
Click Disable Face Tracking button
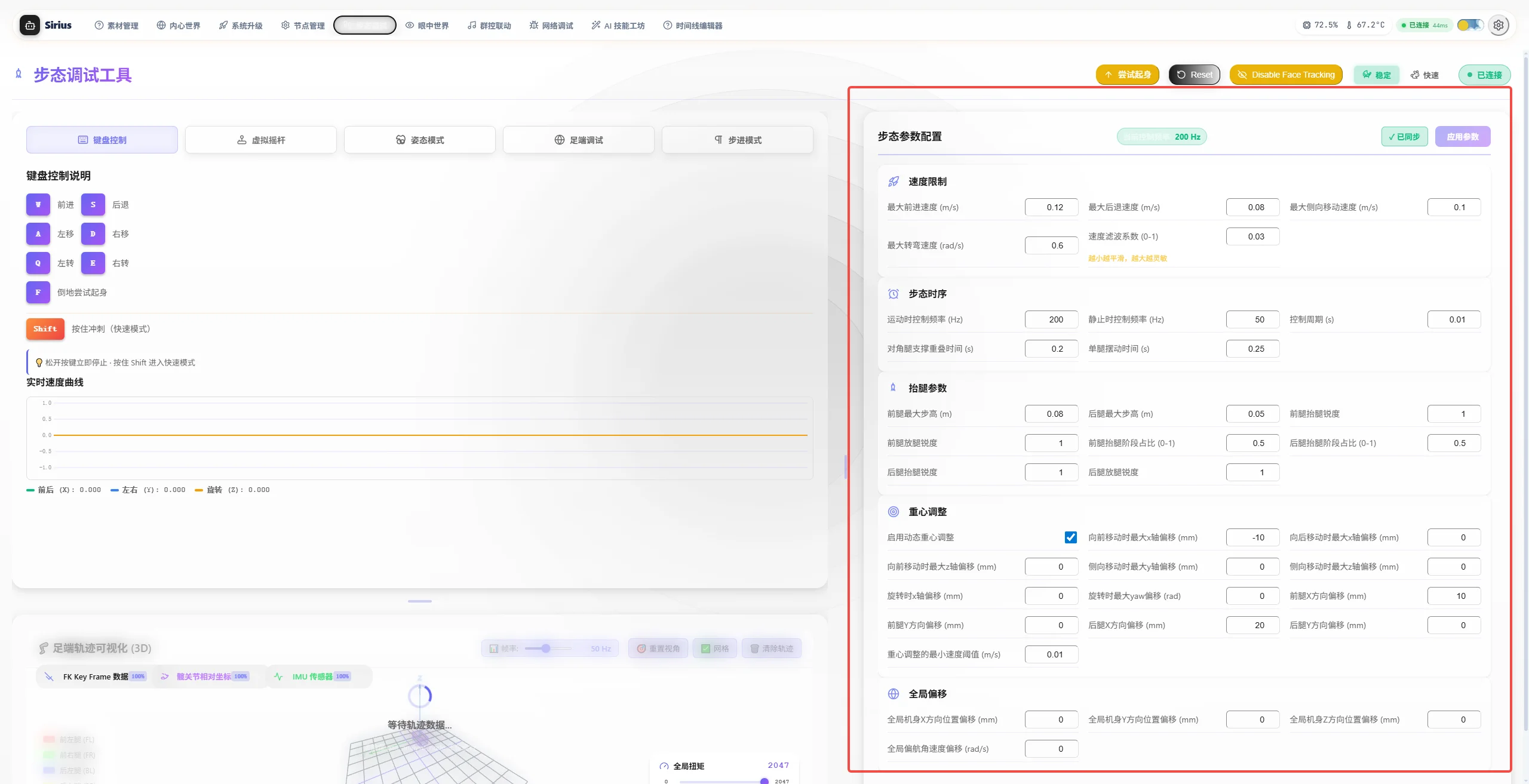coord(1286,75)
